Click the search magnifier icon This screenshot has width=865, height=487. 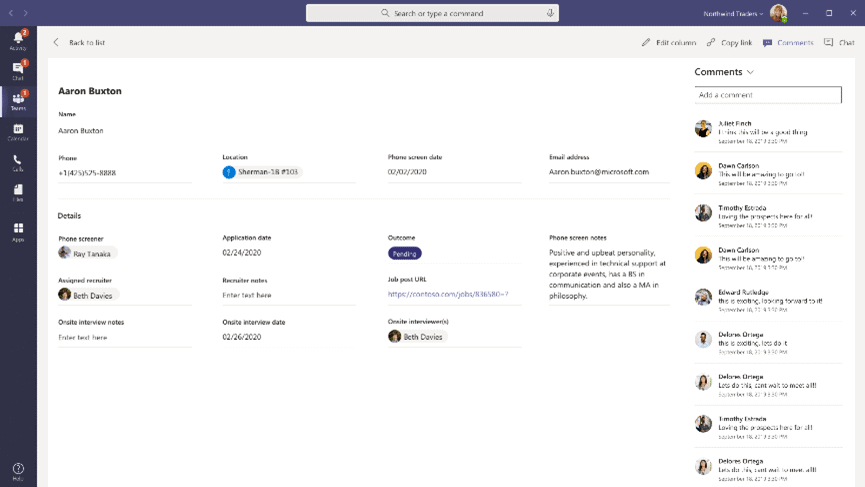385,13
